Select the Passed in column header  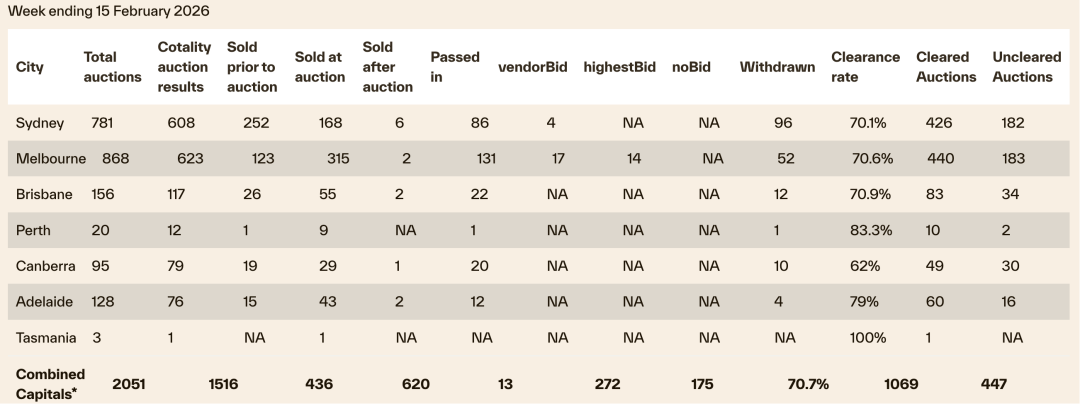pos(455,67)
